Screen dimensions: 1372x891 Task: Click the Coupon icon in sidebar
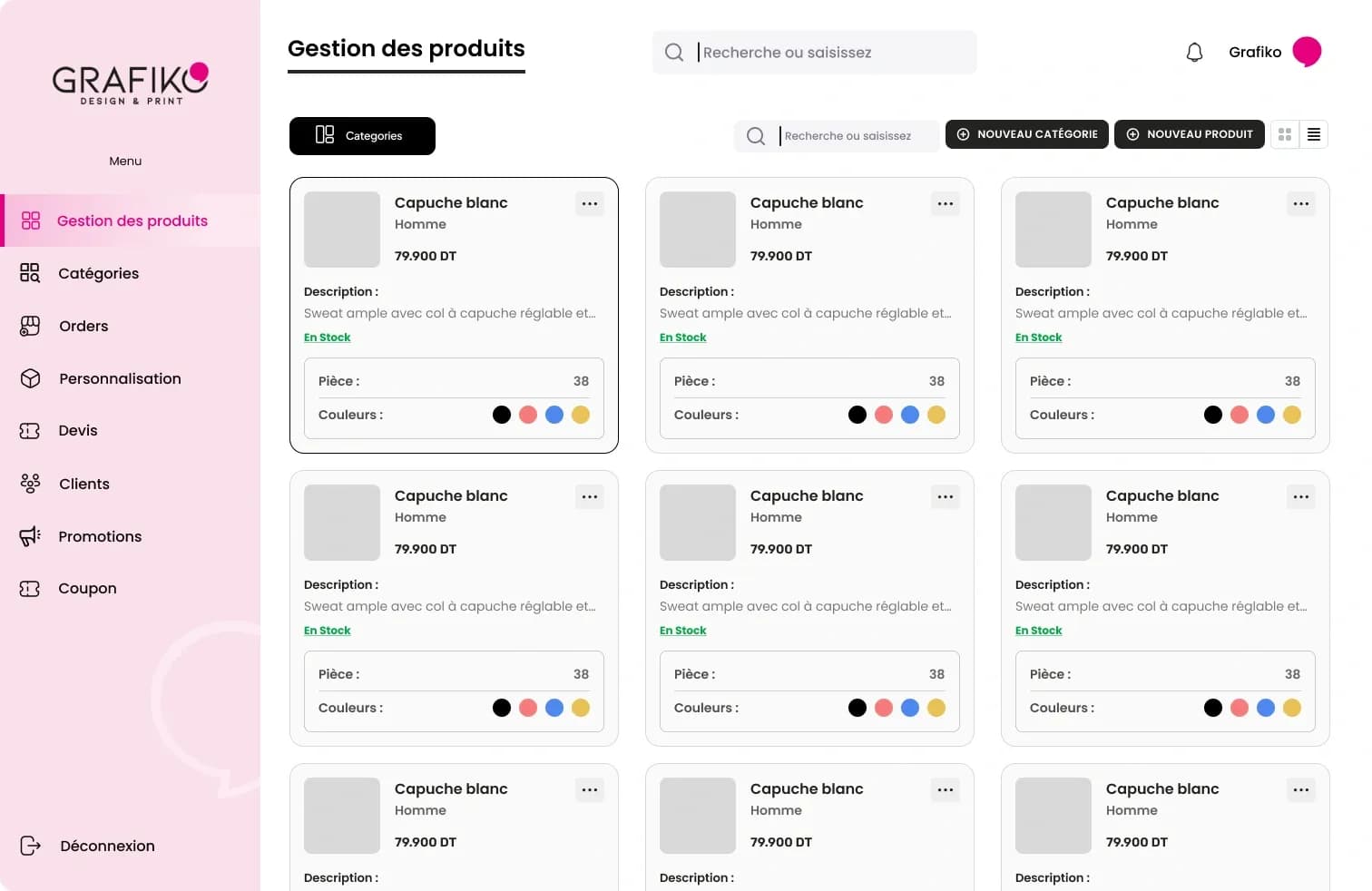(x=30, y=589)
